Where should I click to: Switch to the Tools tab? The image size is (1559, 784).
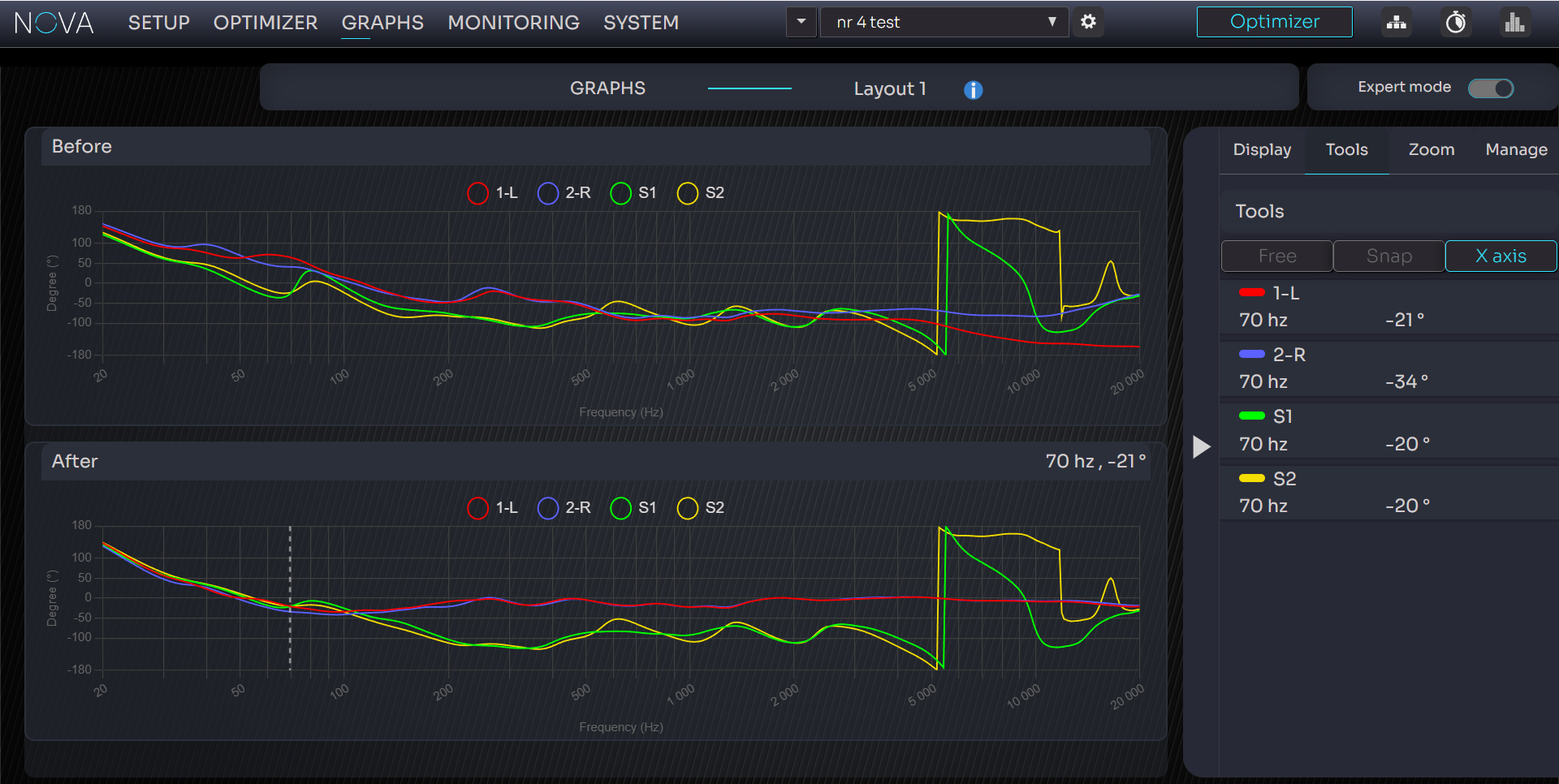1346,149
